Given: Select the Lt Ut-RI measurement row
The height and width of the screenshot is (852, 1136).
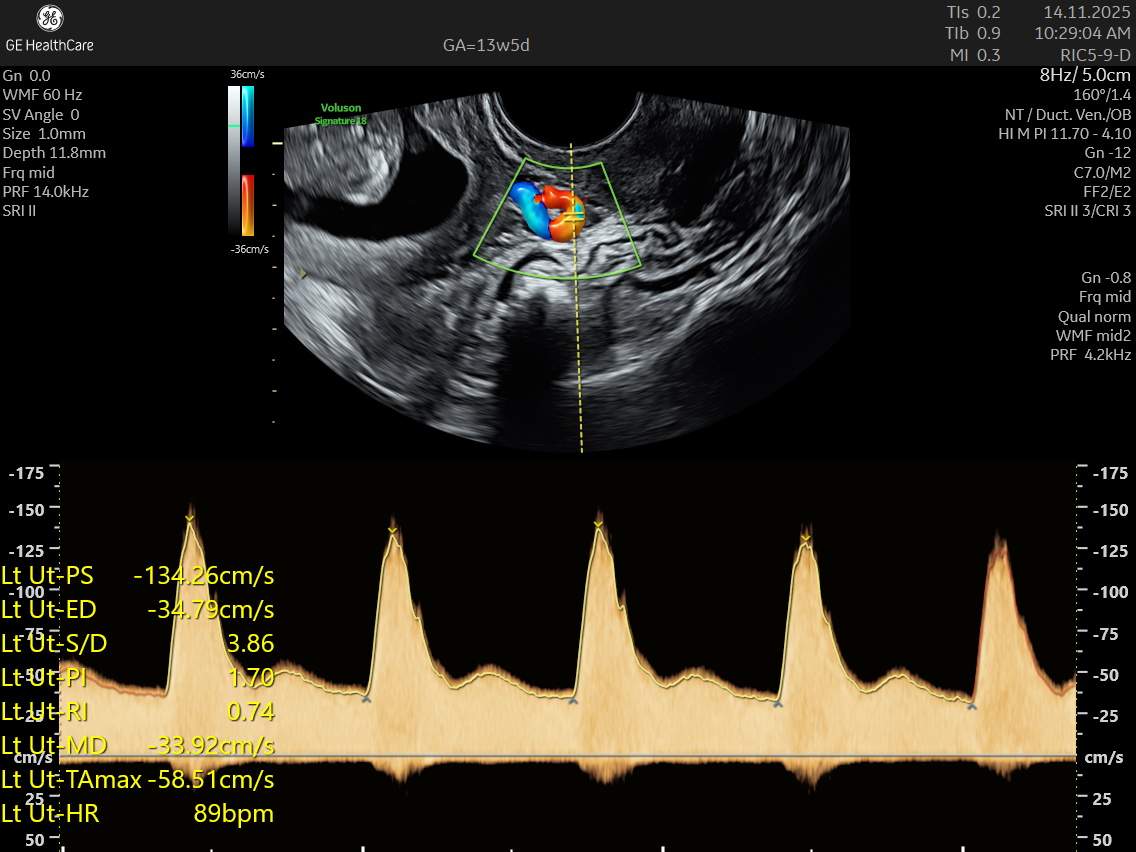Looking at the screenshot, I should coord(138,712).
